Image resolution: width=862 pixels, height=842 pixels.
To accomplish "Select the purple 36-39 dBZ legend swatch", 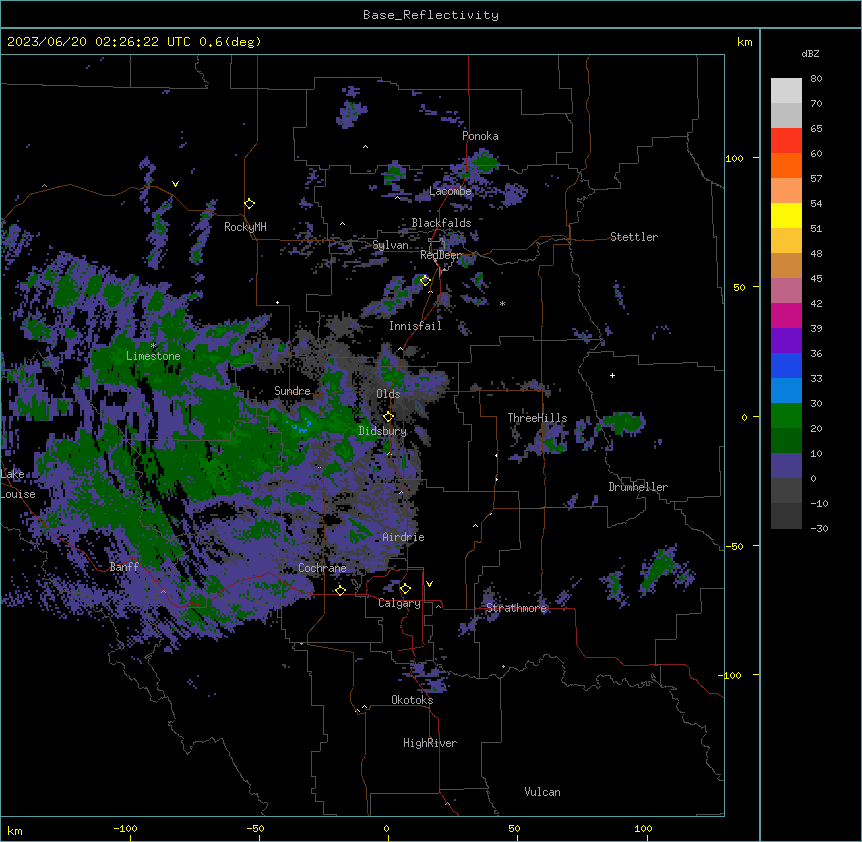I will tap(786, 341).
